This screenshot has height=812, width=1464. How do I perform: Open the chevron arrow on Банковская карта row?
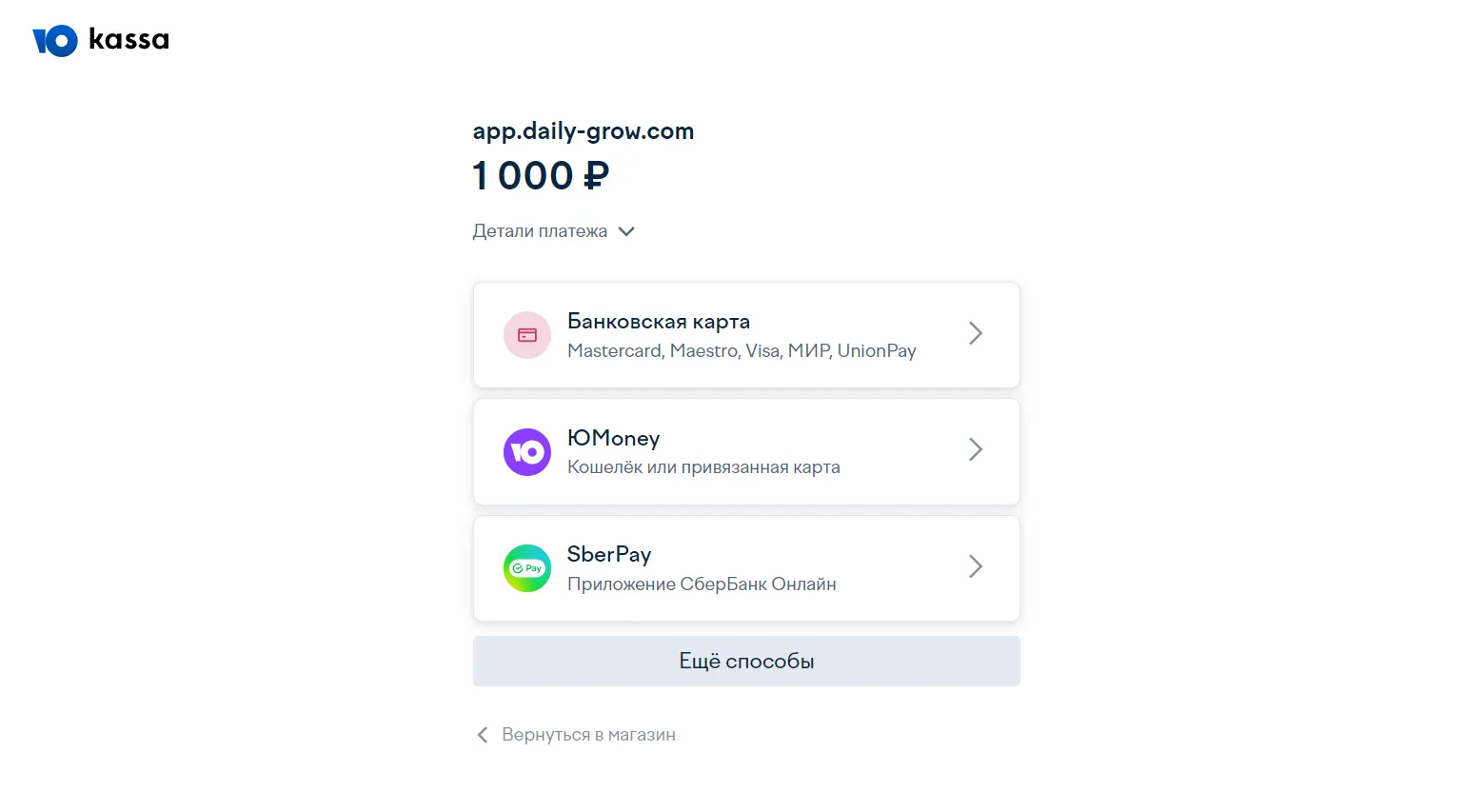[x=976, y=333]
